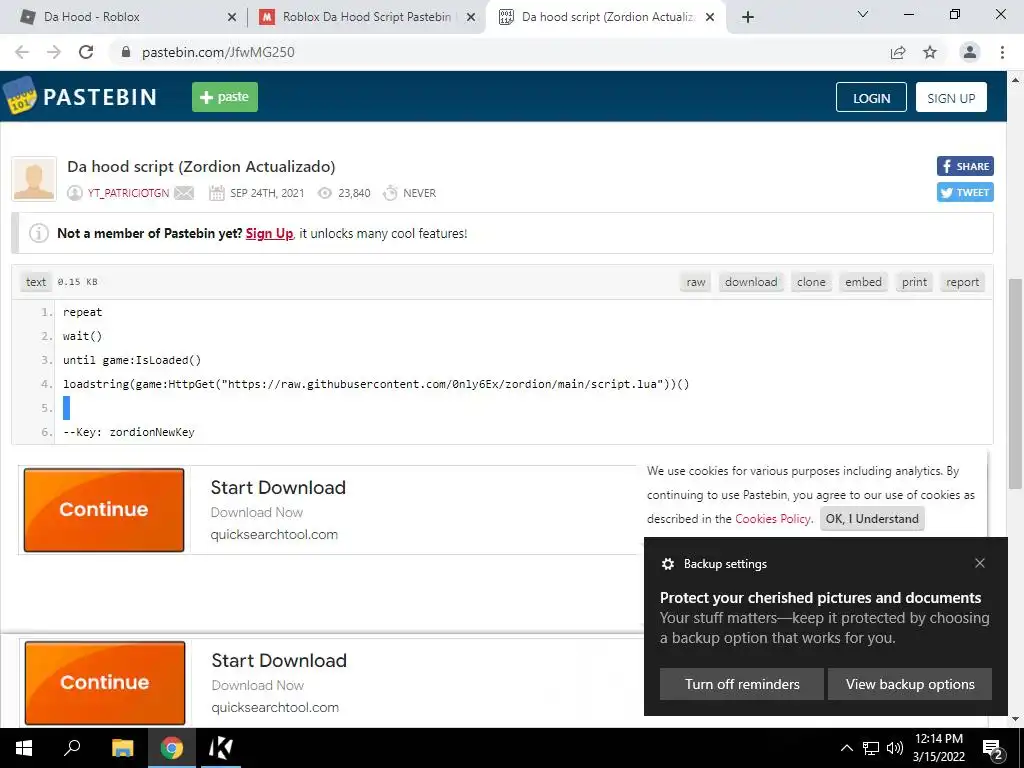
Task: Click the browser back arrow
Action: coord(22,52)
